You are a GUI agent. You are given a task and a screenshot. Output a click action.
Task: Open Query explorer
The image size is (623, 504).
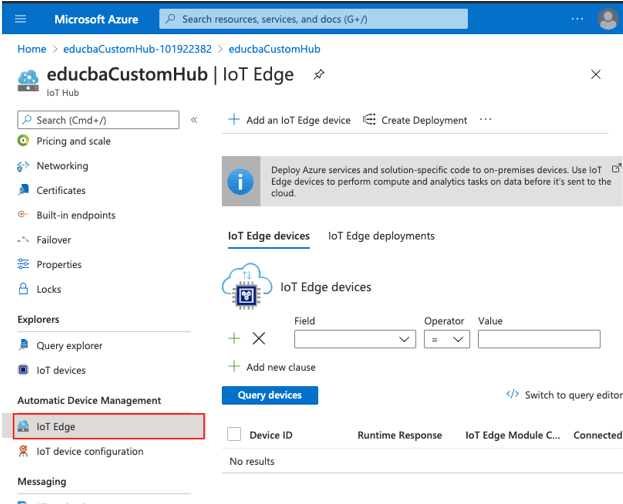coord(69,345)
